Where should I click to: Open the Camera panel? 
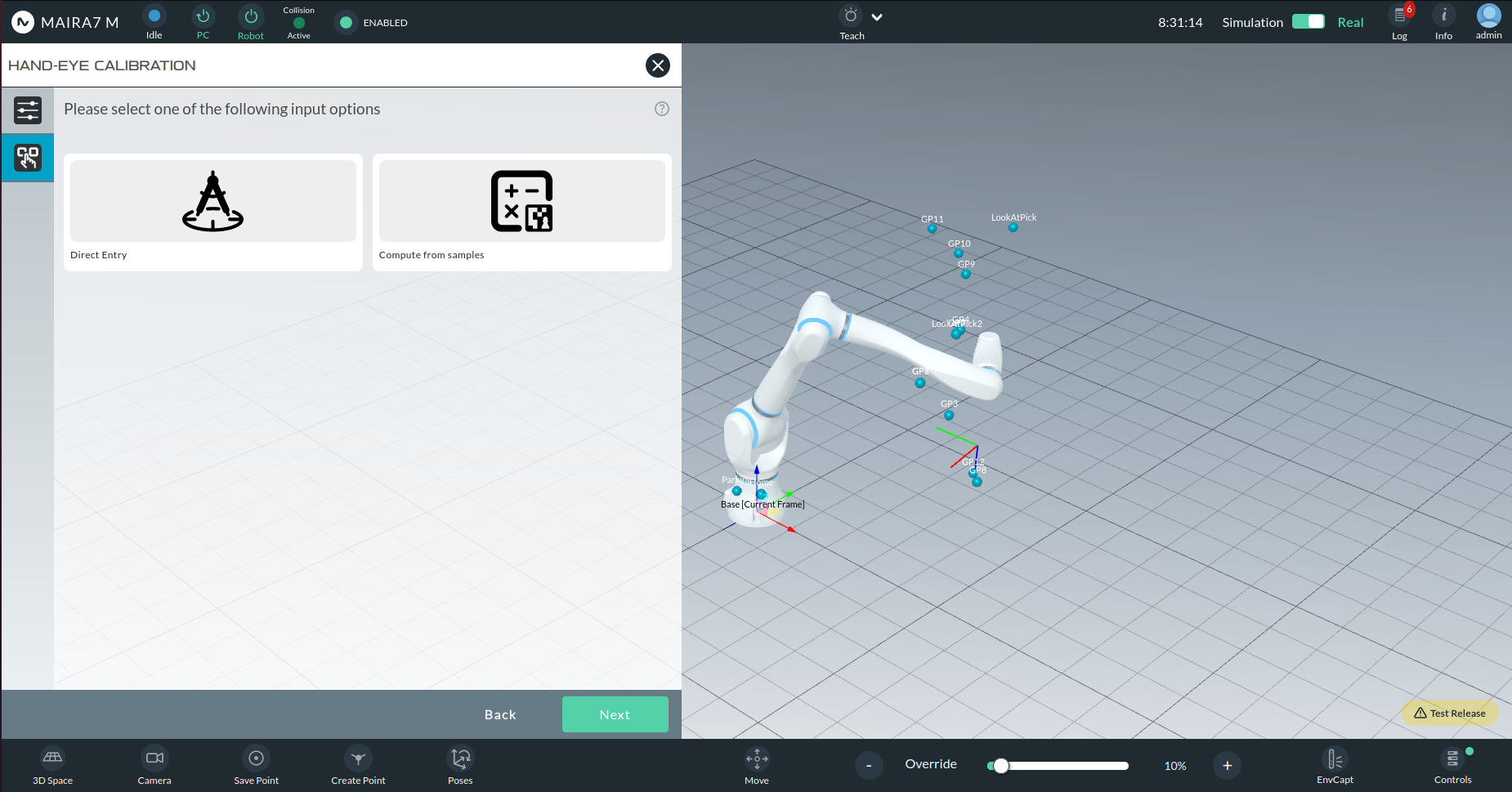pos(154,765)
